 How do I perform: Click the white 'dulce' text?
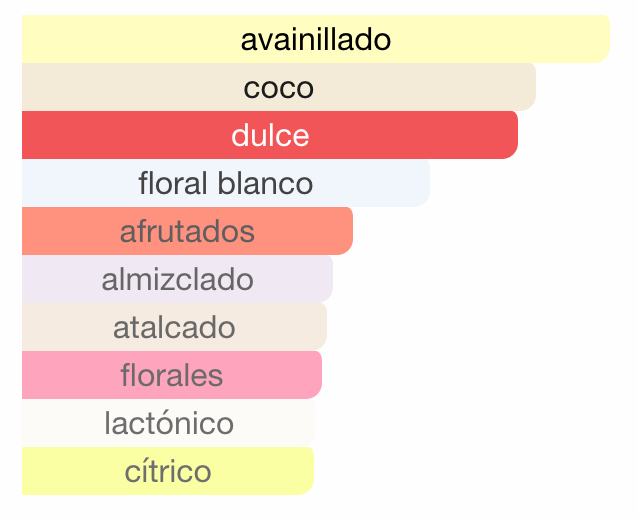click(270, 136)
